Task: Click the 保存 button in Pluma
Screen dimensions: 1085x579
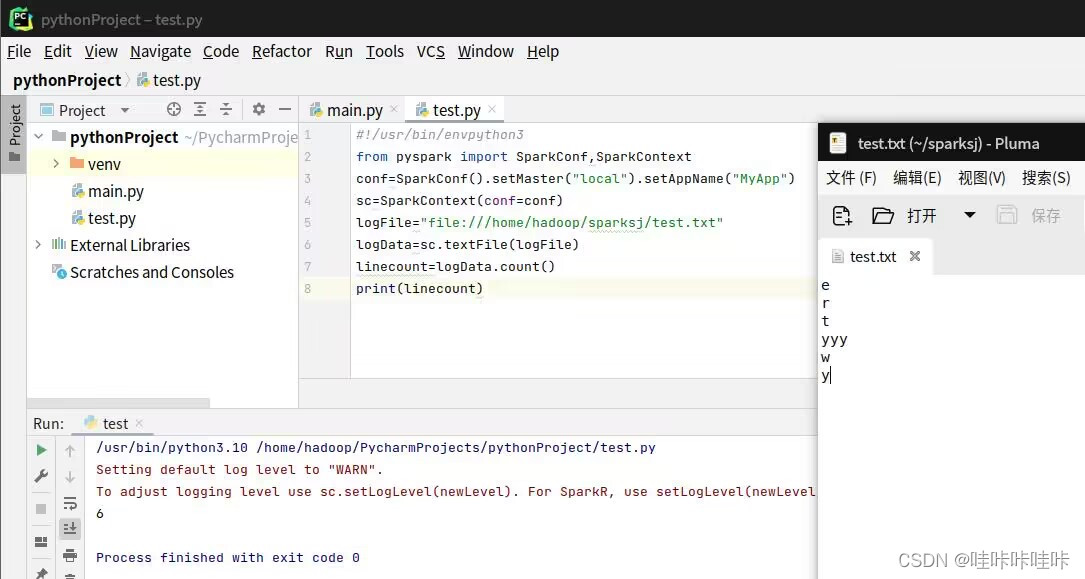Action: 1046,216
